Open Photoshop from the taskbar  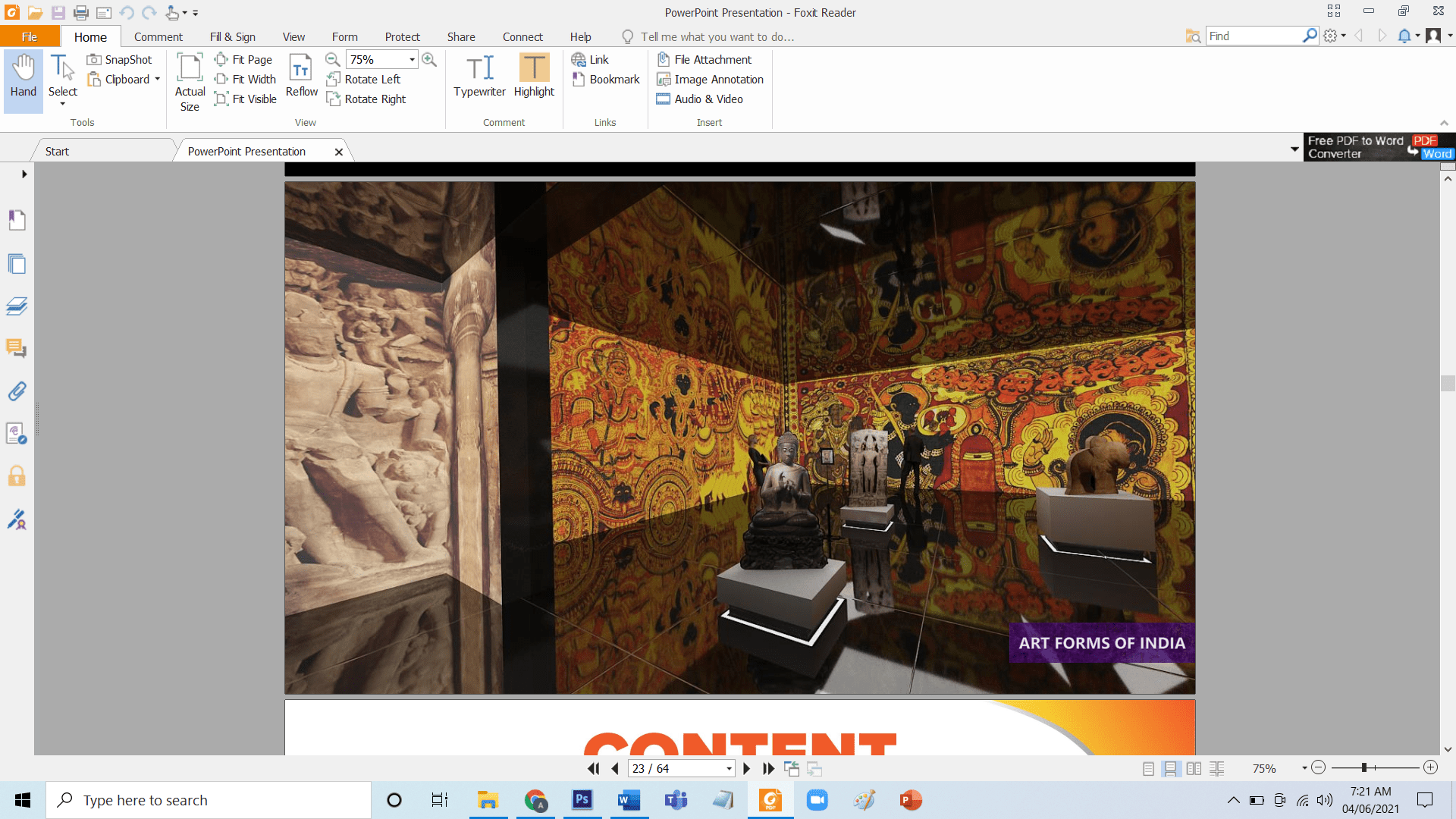pyautogui.click(x=582, y=800)
